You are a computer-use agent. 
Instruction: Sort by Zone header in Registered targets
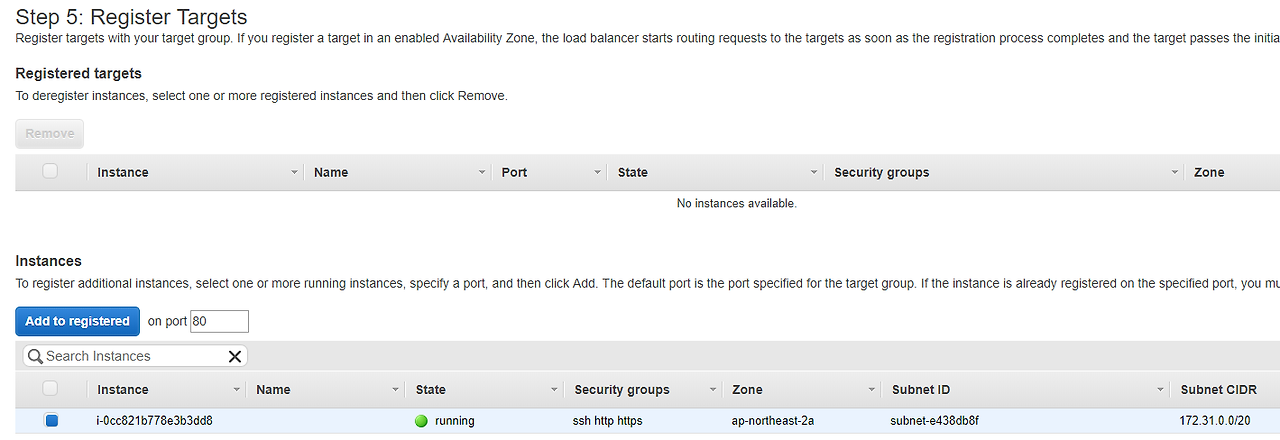pos(1209,173)
